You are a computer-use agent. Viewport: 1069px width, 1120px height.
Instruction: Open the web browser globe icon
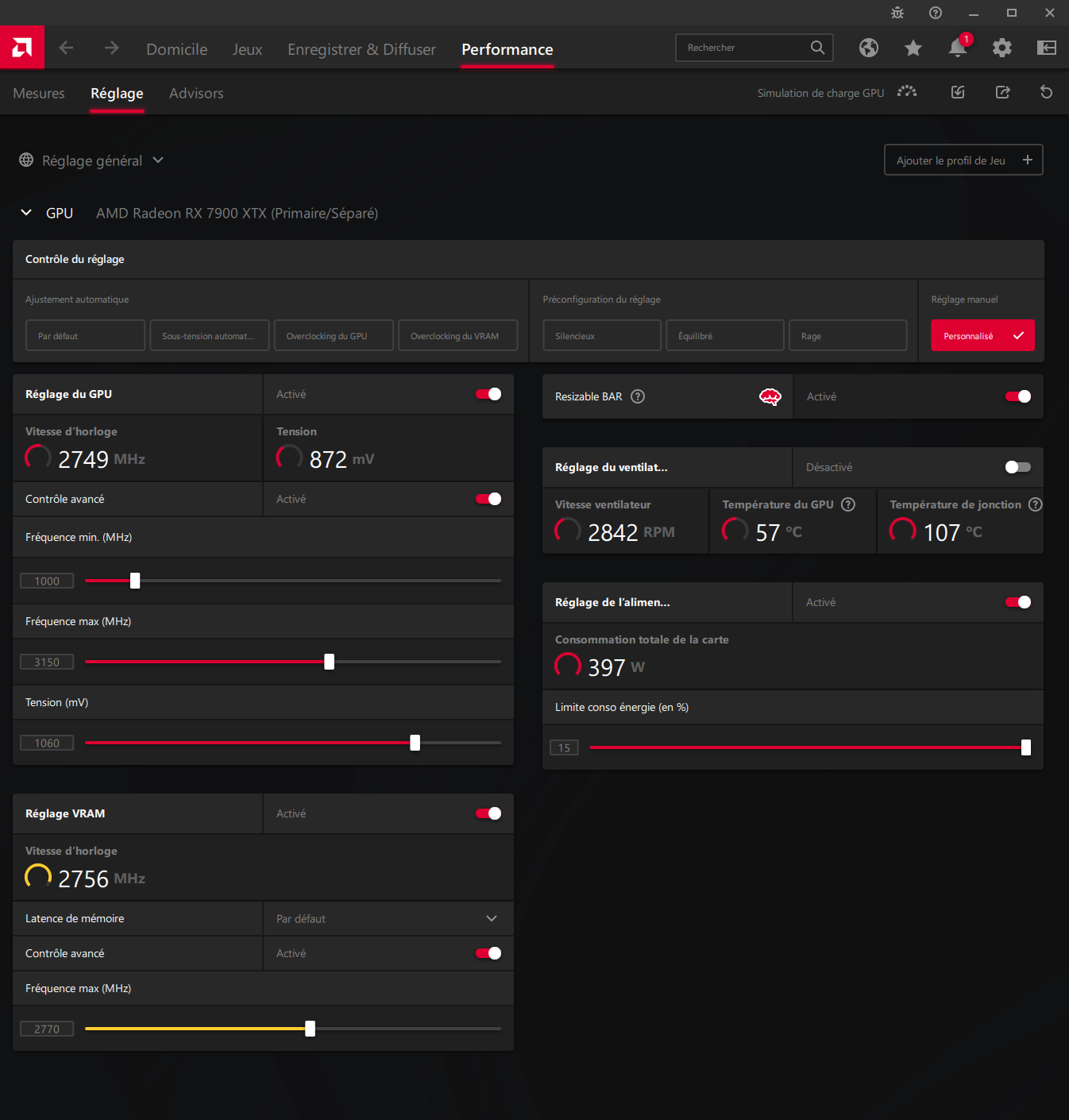tap(869, 48)
